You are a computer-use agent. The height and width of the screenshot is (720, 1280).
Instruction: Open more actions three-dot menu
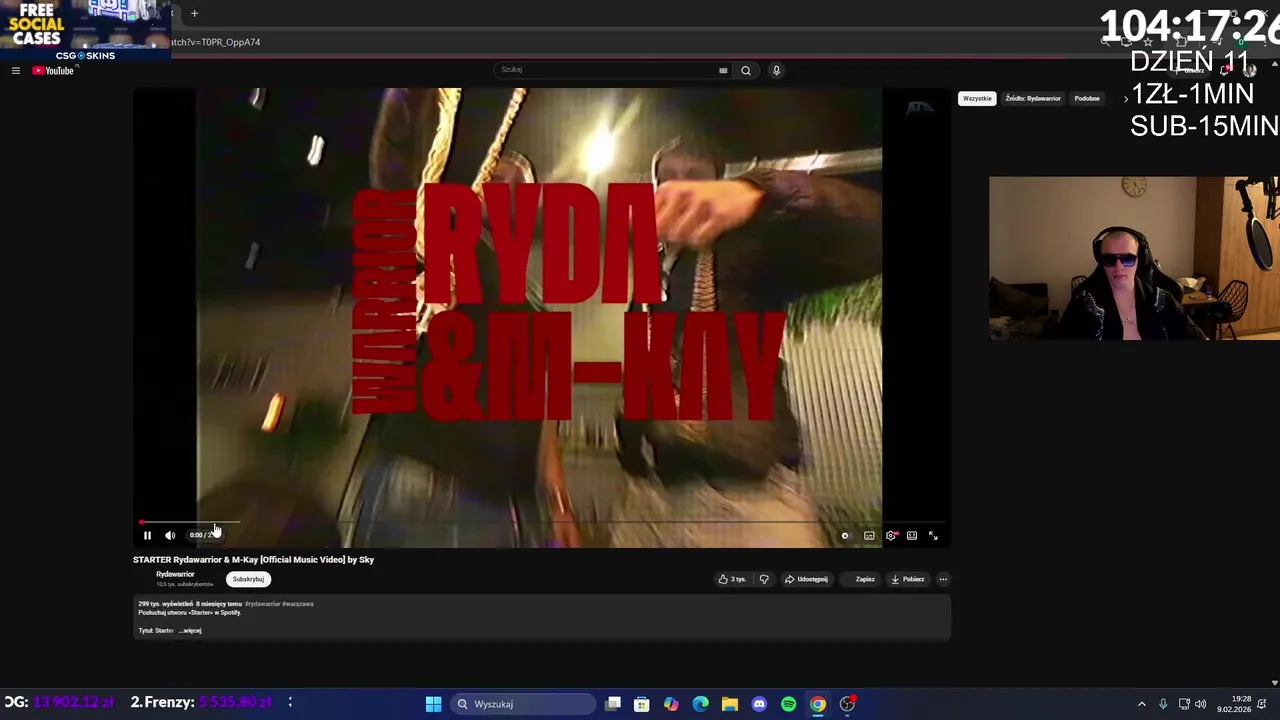(x=943, y=579)
